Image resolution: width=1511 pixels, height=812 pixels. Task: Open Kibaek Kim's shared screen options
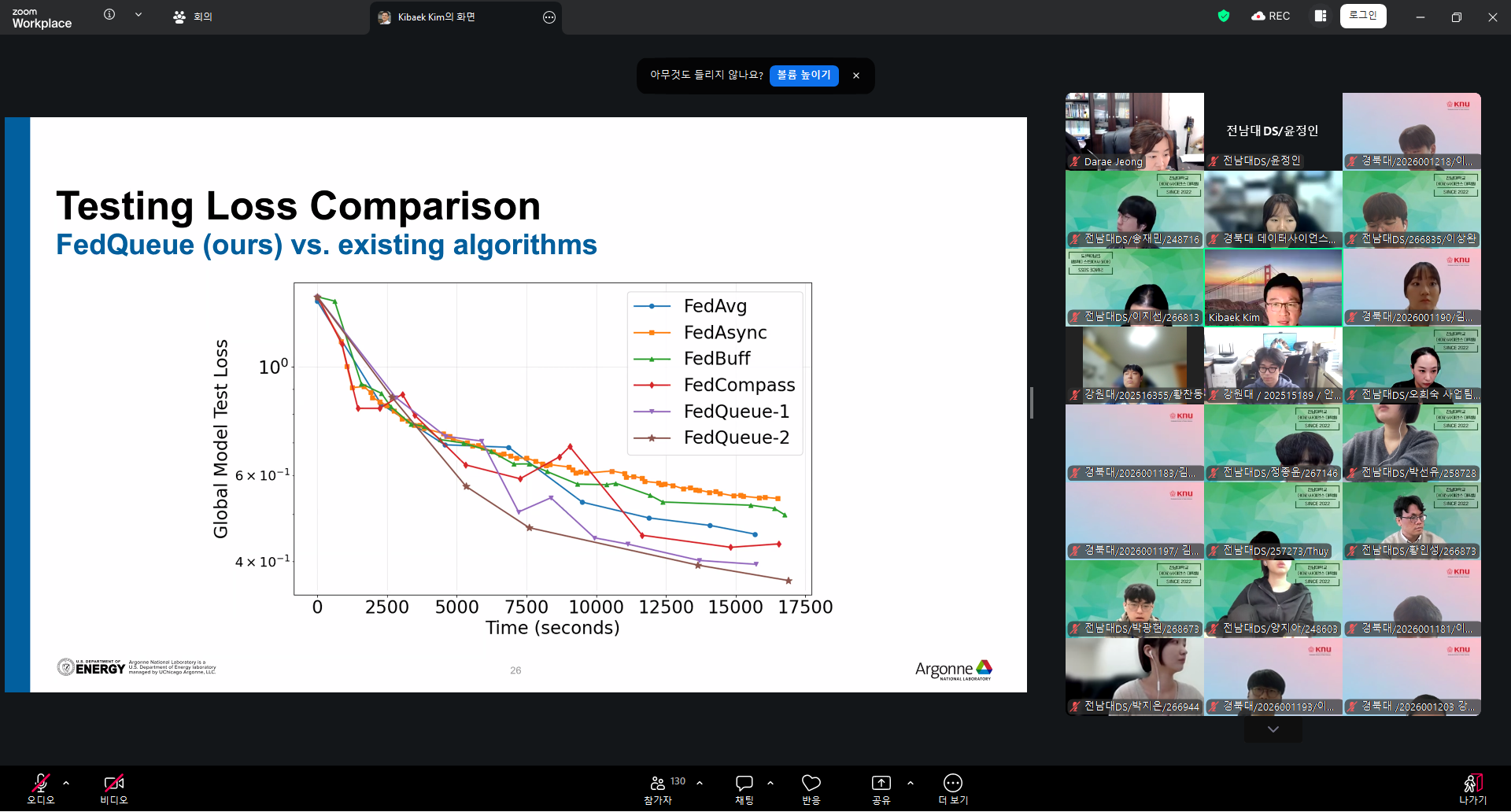click(549, 17)
